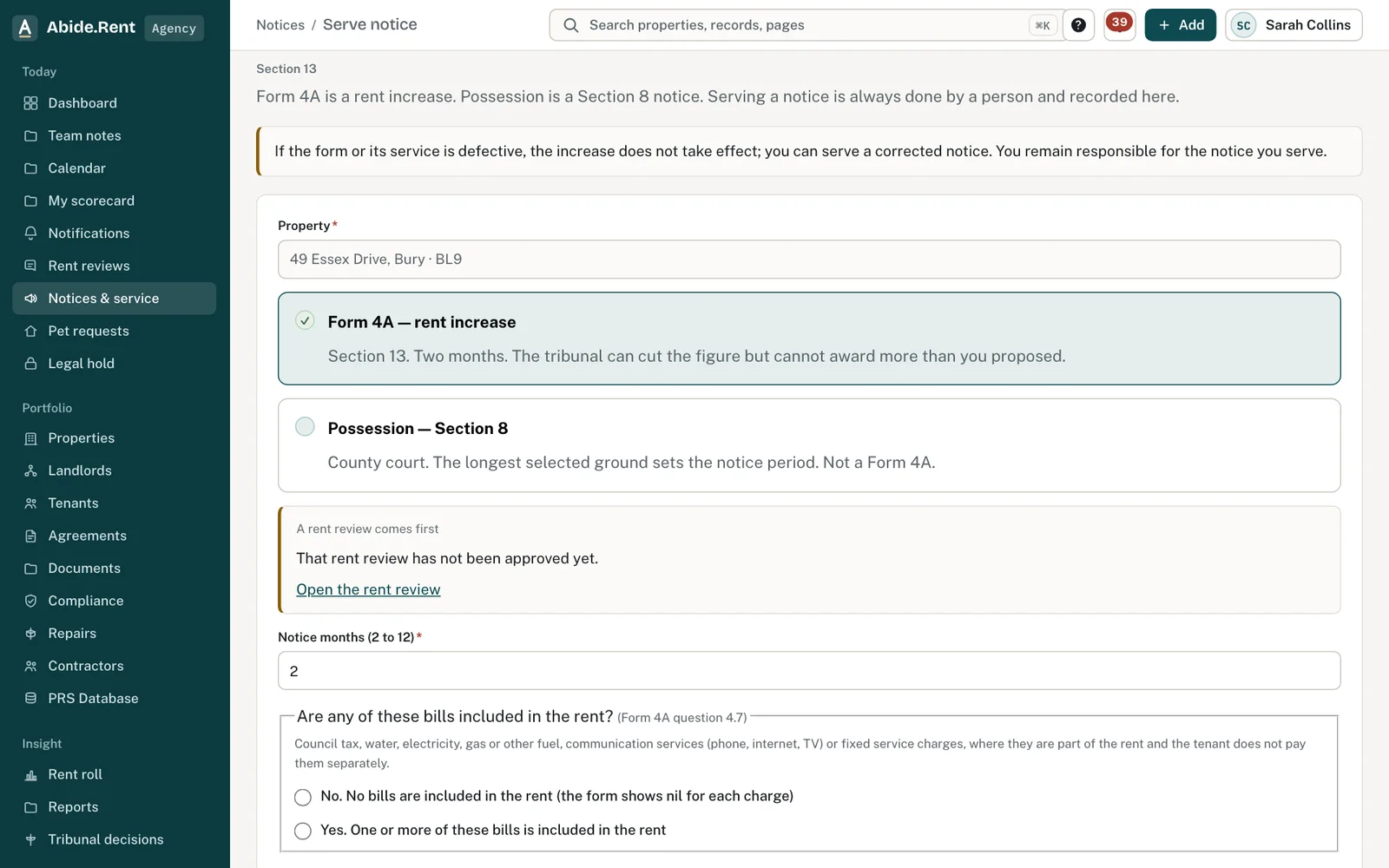The width and height of the screenshot is (1389, 868).
Task: Open Dashboard from the sidebar
Action: pos(114,103)
